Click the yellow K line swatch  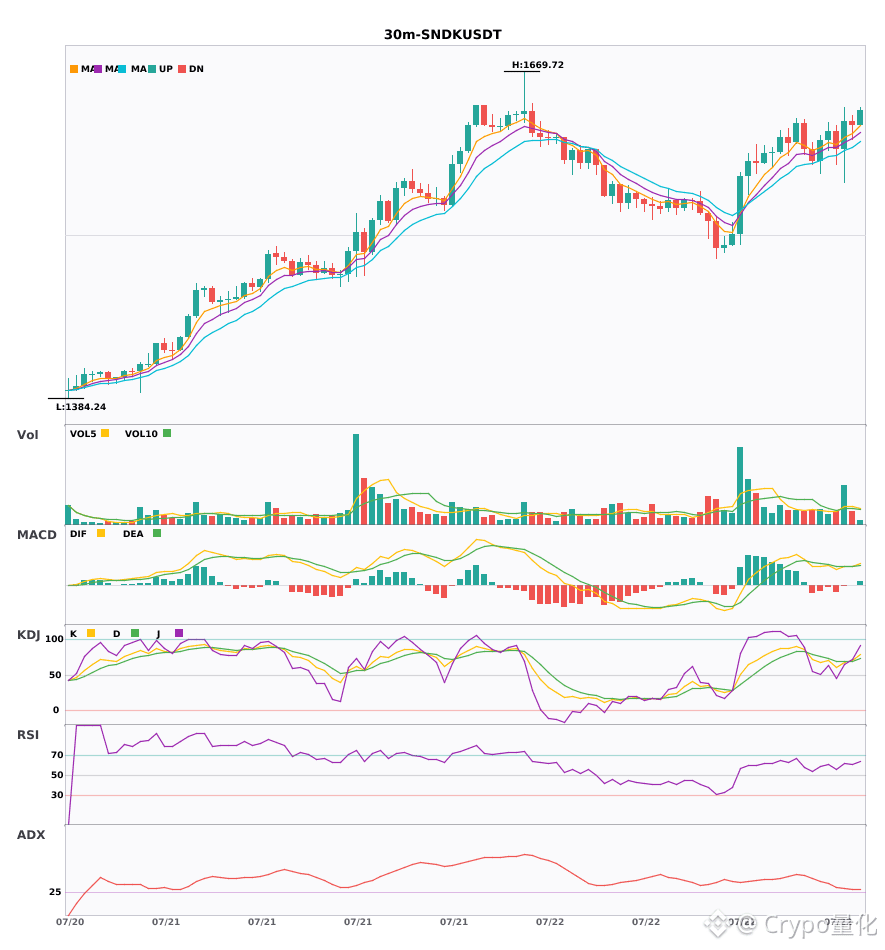click(x=91, y=633)
